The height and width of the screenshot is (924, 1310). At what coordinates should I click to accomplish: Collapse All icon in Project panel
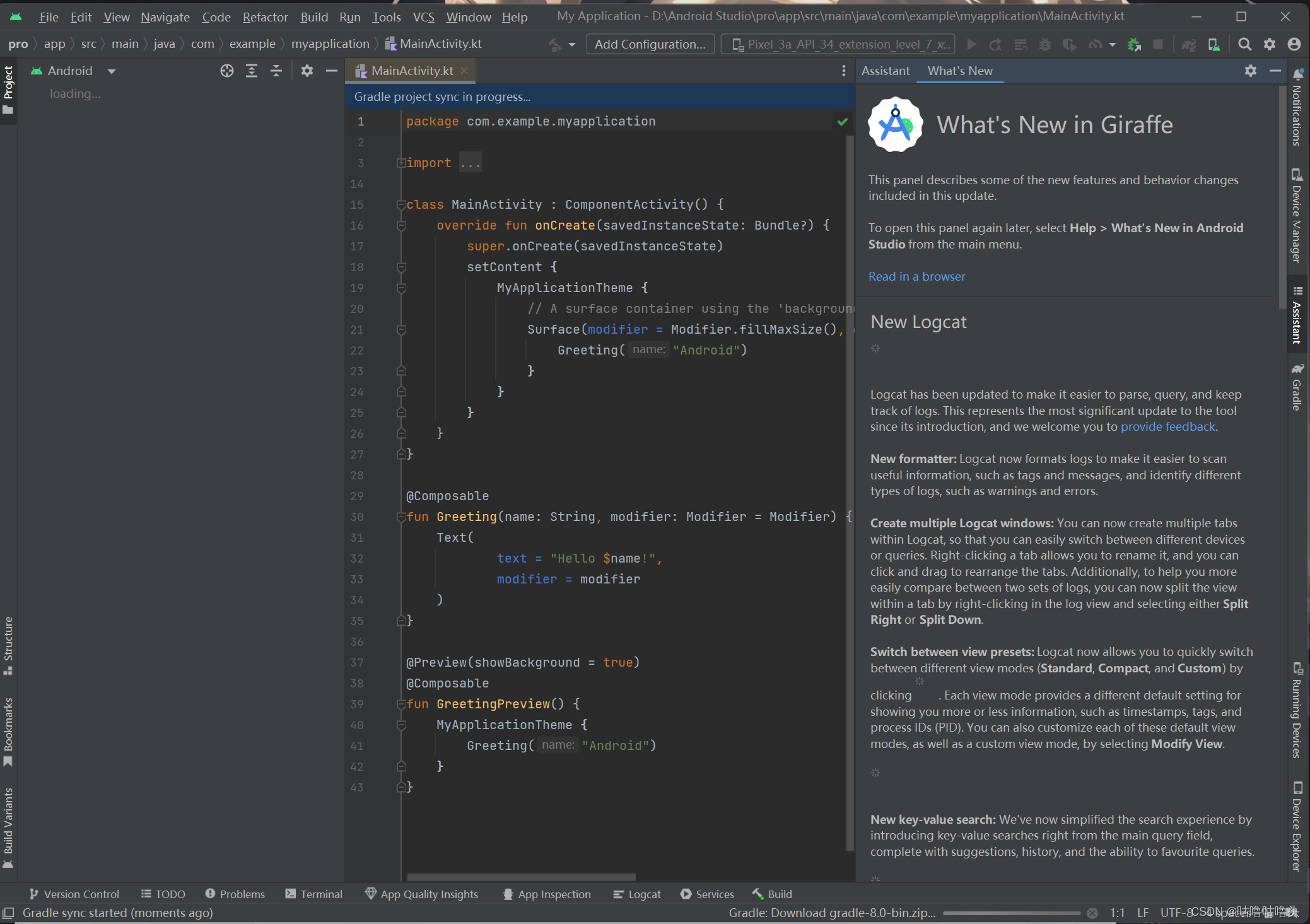click(x=276, y=71)
